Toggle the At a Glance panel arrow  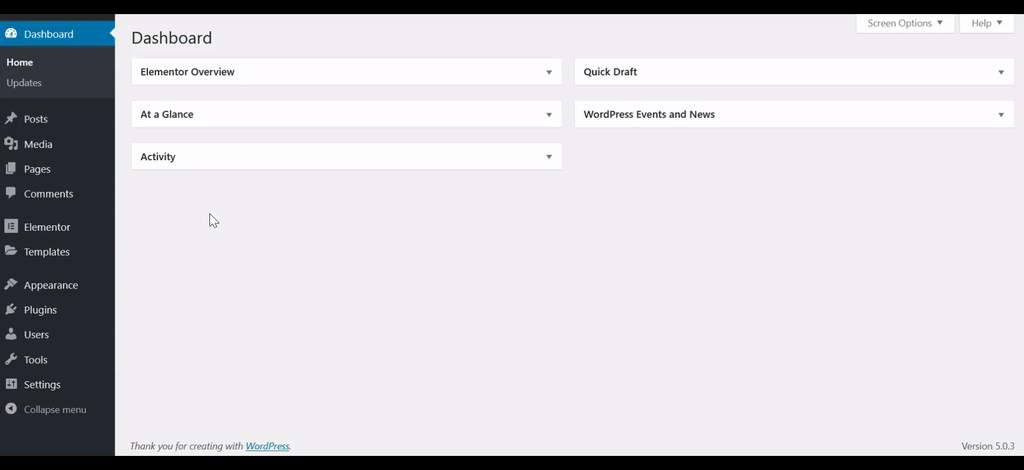point(549,115)
